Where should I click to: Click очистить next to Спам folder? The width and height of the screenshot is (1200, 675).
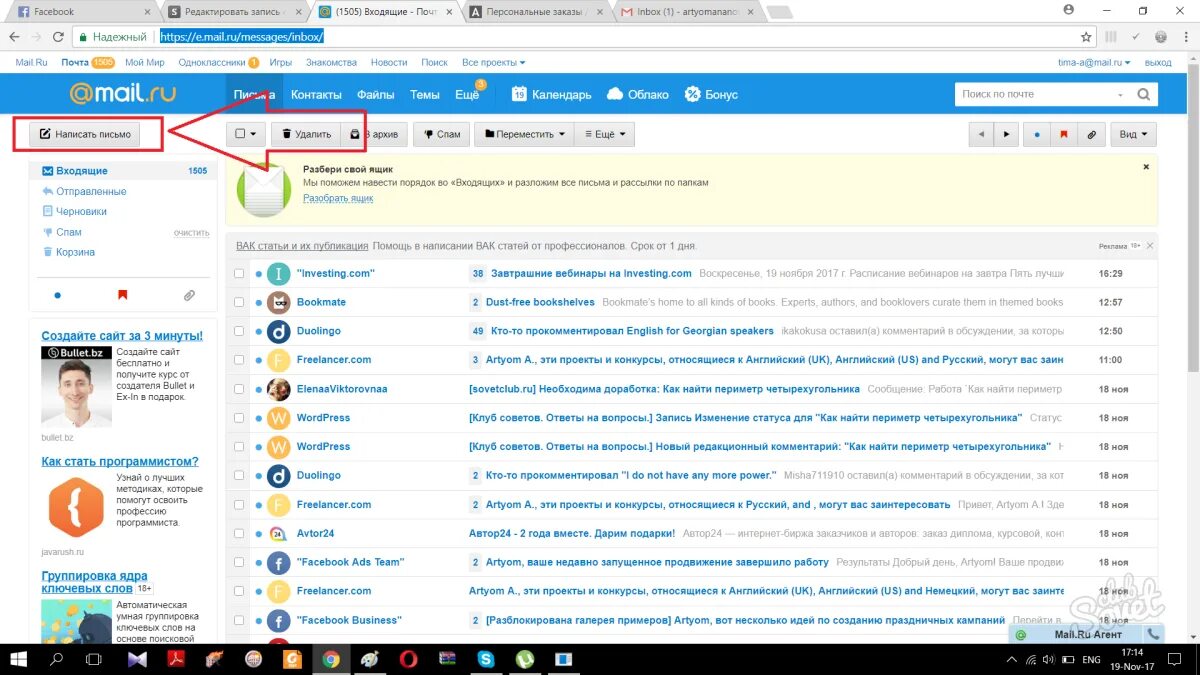pos(191,232)
